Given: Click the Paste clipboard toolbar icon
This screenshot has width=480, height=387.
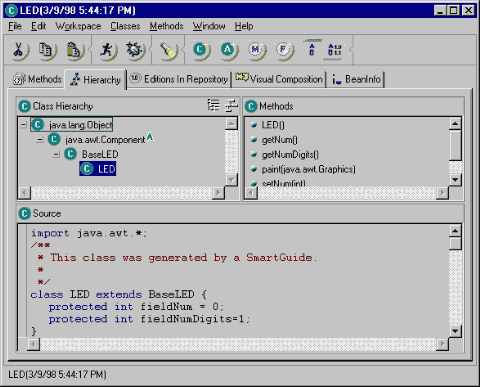Looking at the screenshot, I should coord(74,50).
